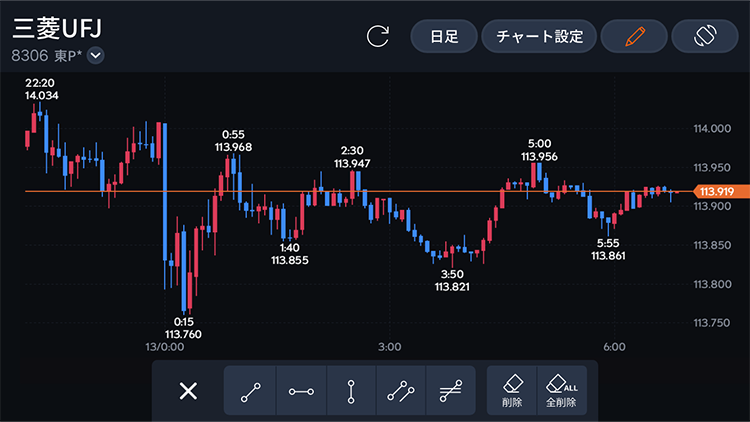Screen dimensions: 750x422
Task: Tap the 0:15 113.760 low price marker
Action: click(x=181, y=328)
